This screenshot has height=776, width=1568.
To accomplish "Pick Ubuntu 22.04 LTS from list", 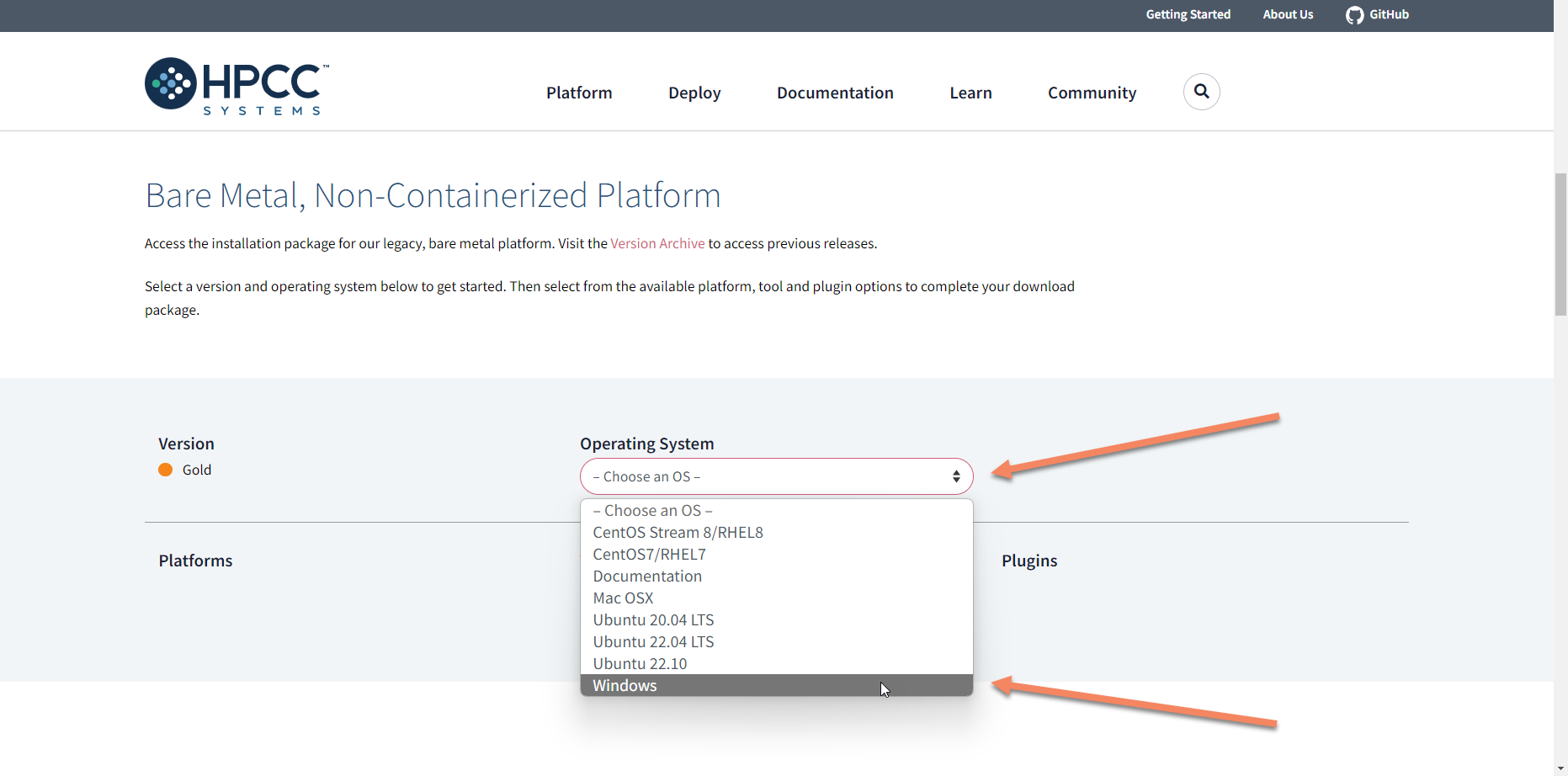I will coord(653,642).
